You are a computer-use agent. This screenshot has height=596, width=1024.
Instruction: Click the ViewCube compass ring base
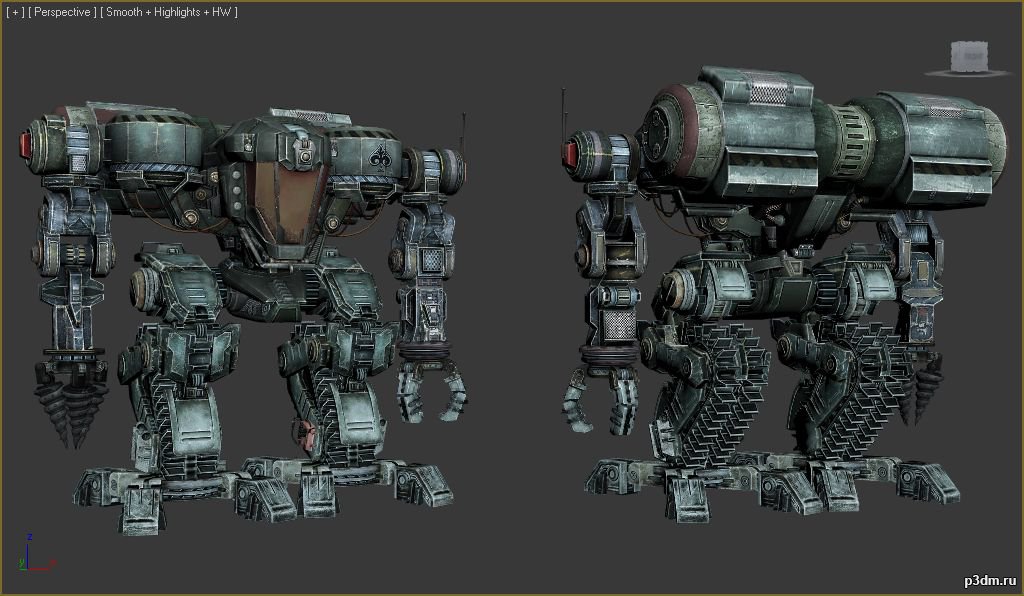tap(968, 71)
